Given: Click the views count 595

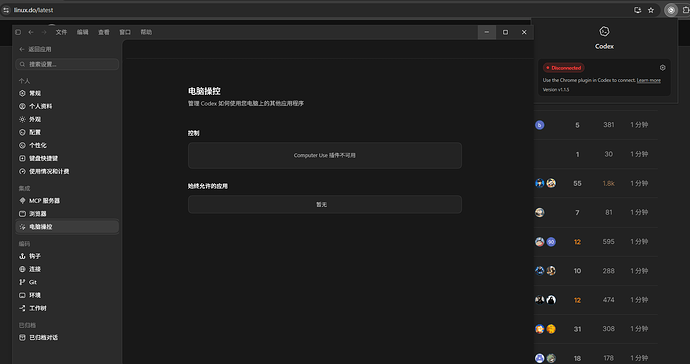Looking at the screenshot, I should [x=609, y=242].
